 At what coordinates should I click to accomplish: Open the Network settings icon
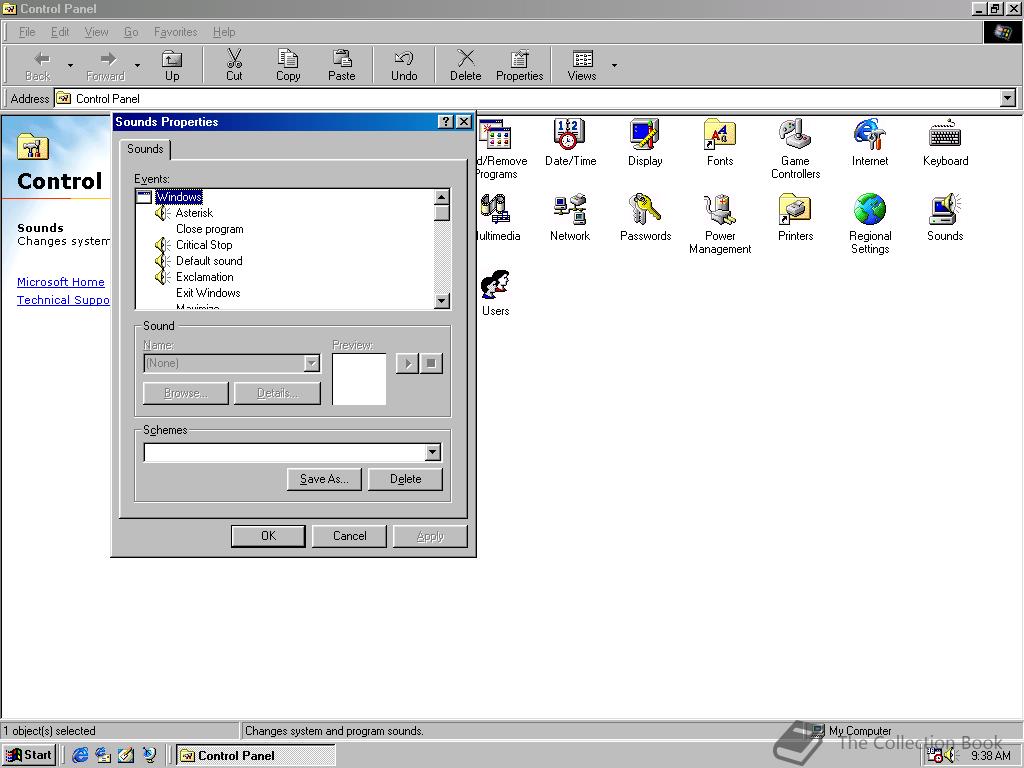coord(570,210)
